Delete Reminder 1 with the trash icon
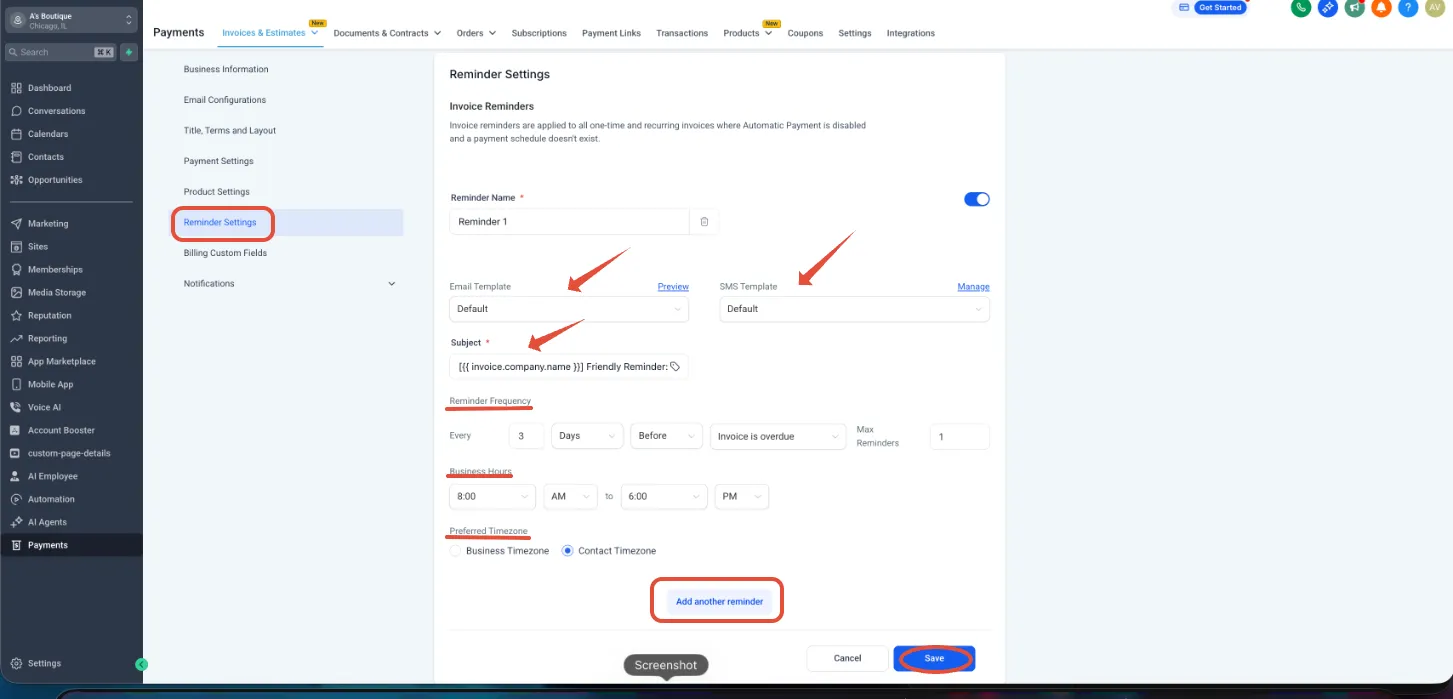This screenshot has width=1453, height=699. coord(704,222)
